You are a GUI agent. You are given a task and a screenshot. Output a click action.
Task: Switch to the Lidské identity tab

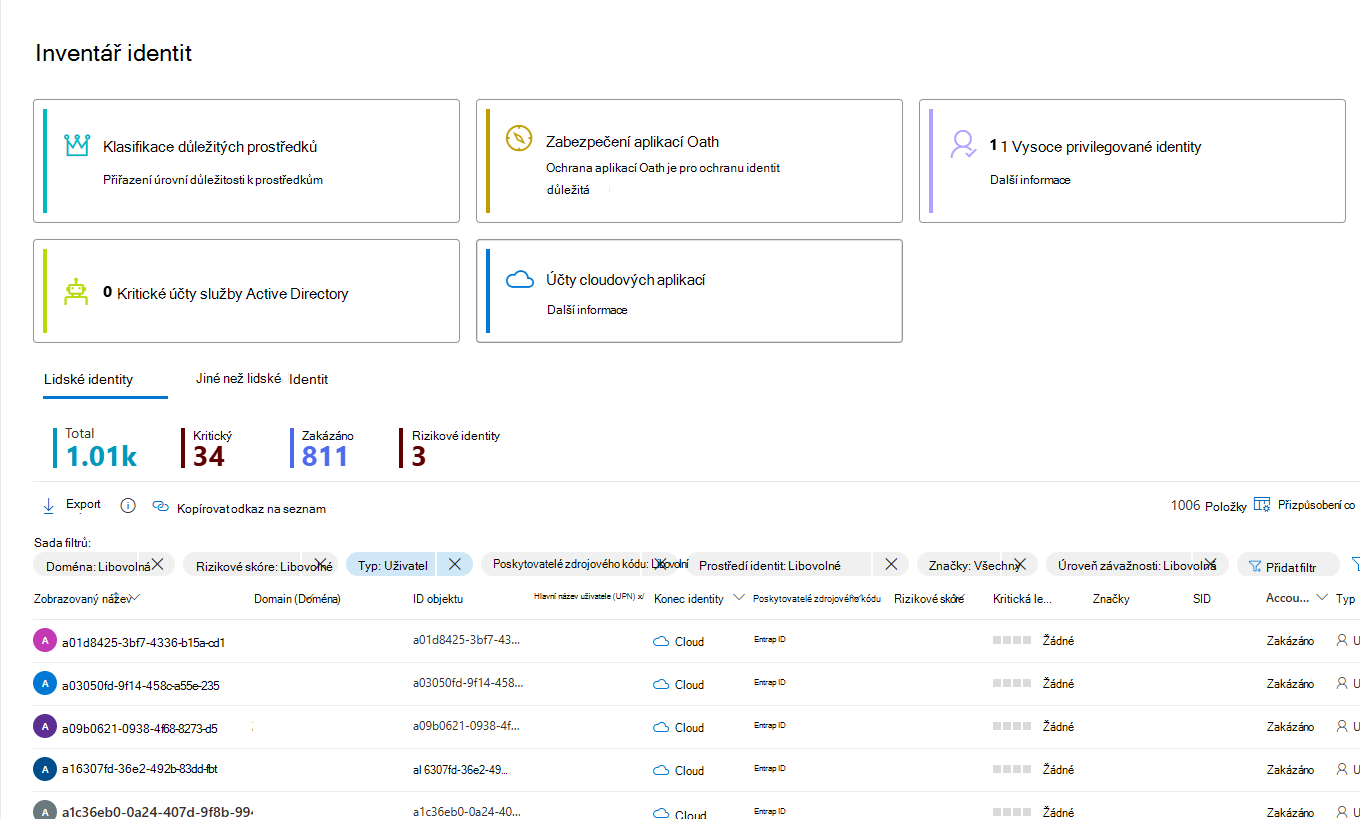[88, 379]
